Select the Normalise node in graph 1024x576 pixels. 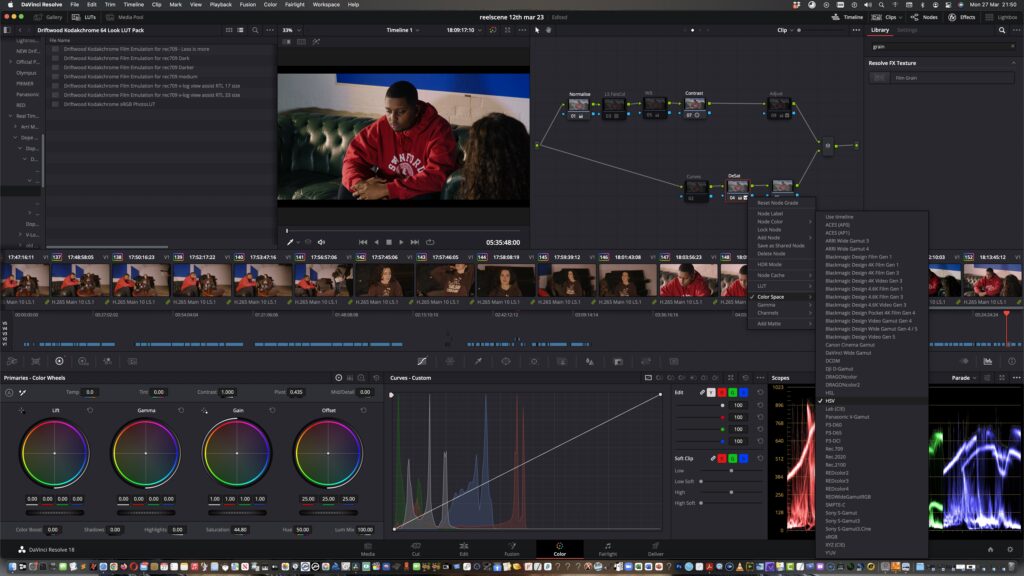[x=579, y=105]
